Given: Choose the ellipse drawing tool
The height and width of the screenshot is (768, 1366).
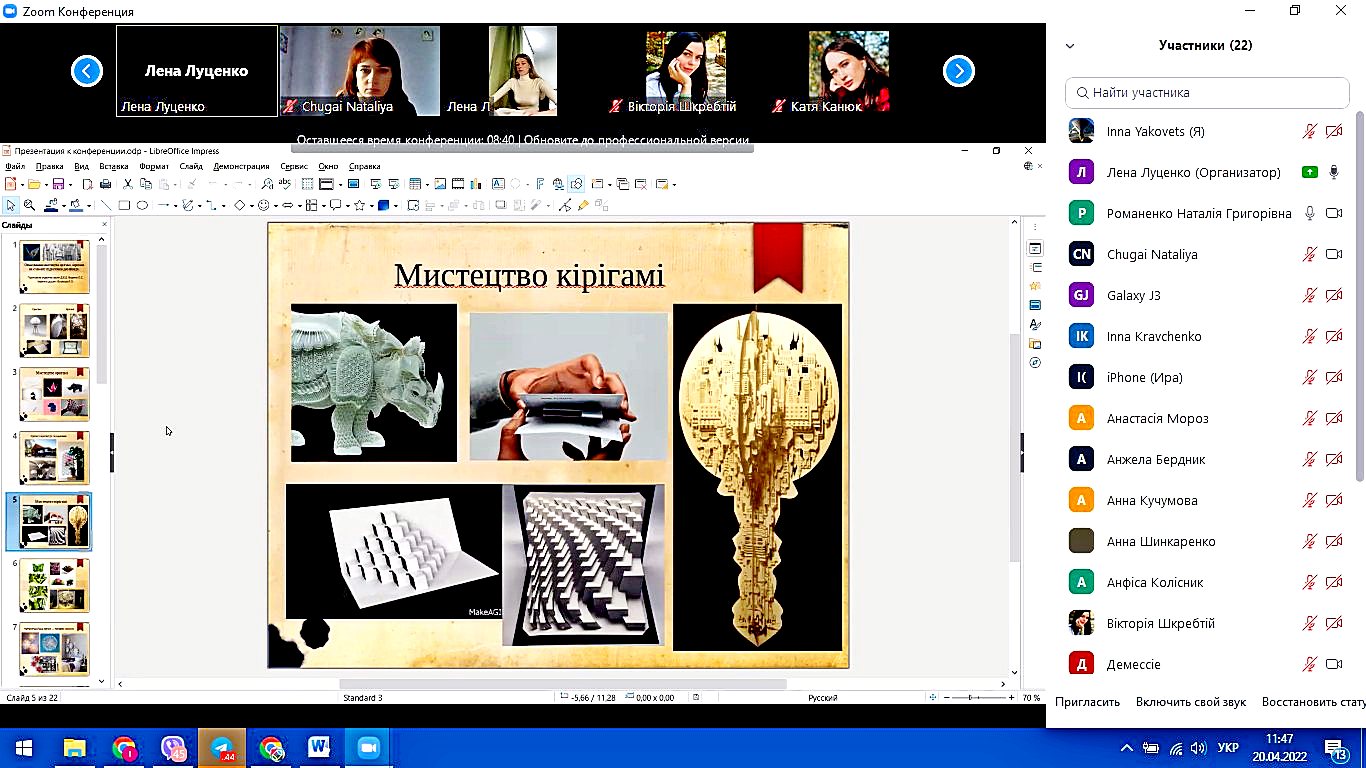Looking at the screenshot, I should pyautogui.click(x=142, y=206).
